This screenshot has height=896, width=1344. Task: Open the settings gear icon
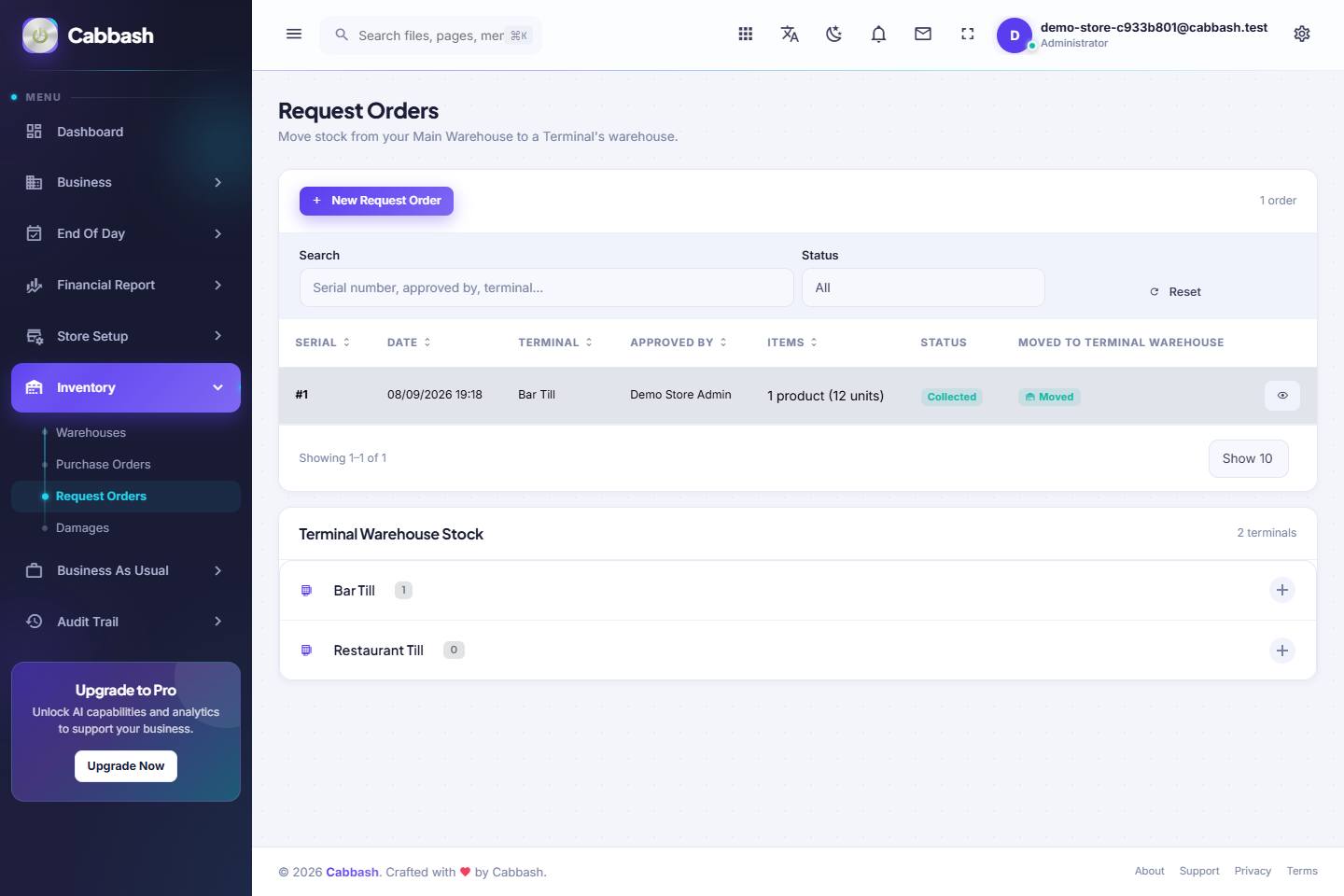click(x=1302, y=35)
